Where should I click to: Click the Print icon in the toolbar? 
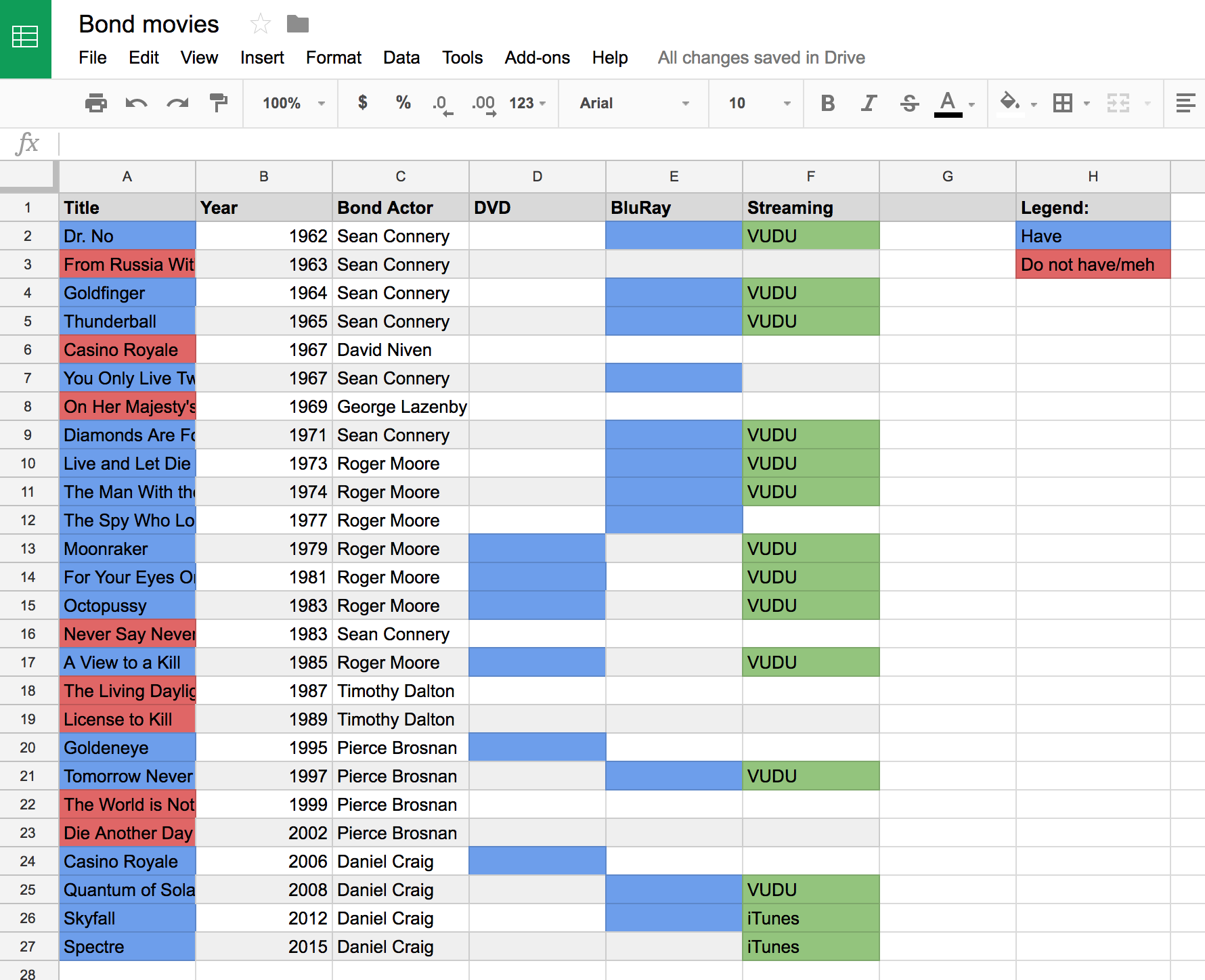[x=95, y=103]
